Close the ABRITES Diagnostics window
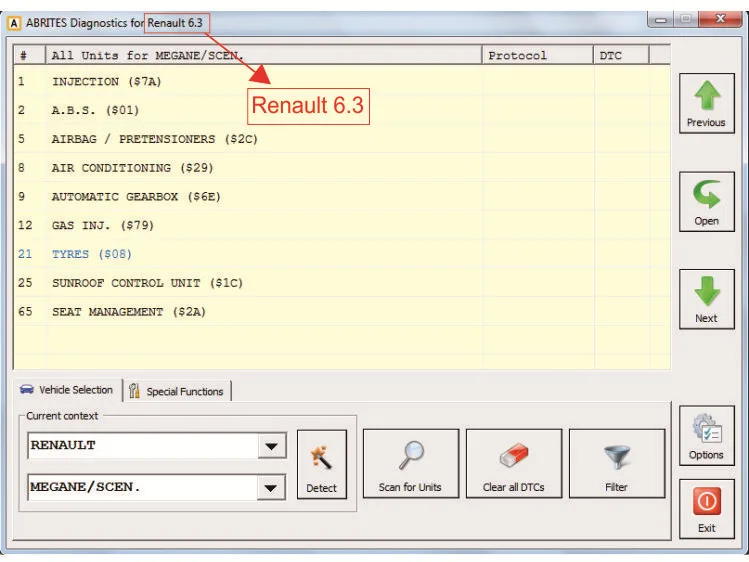749x562 pixels. point(720,19)
